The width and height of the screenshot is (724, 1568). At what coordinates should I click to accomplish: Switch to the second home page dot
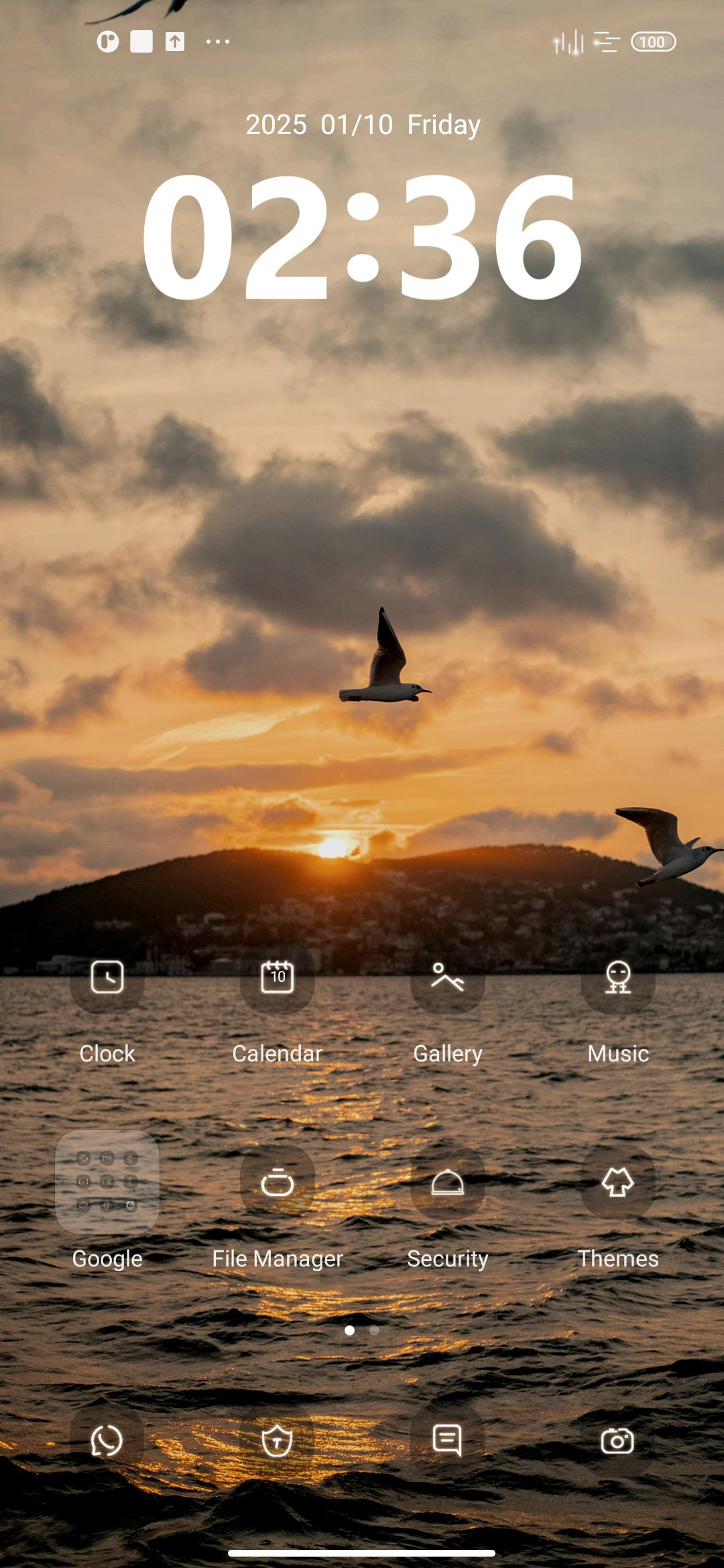(375, 1330)
